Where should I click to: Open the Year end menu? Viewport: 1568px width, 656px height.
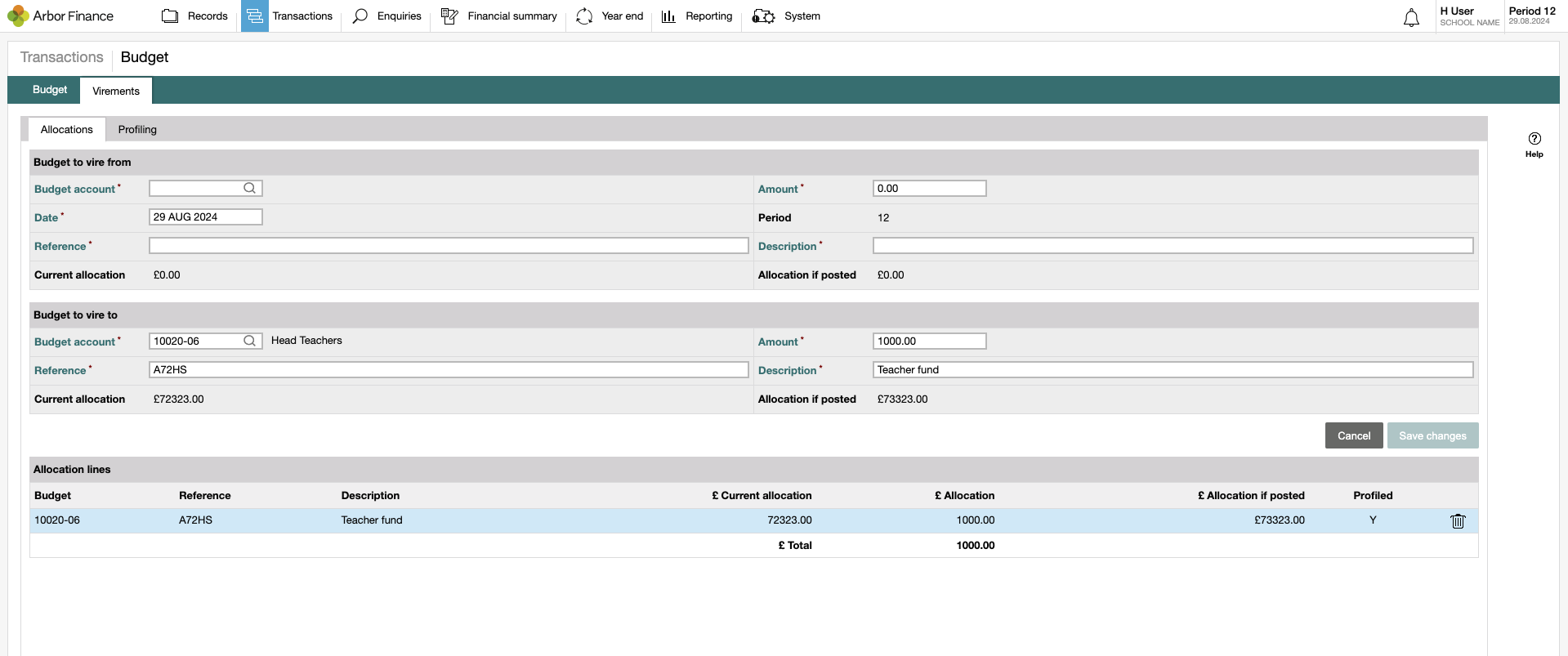click(623, 16)
